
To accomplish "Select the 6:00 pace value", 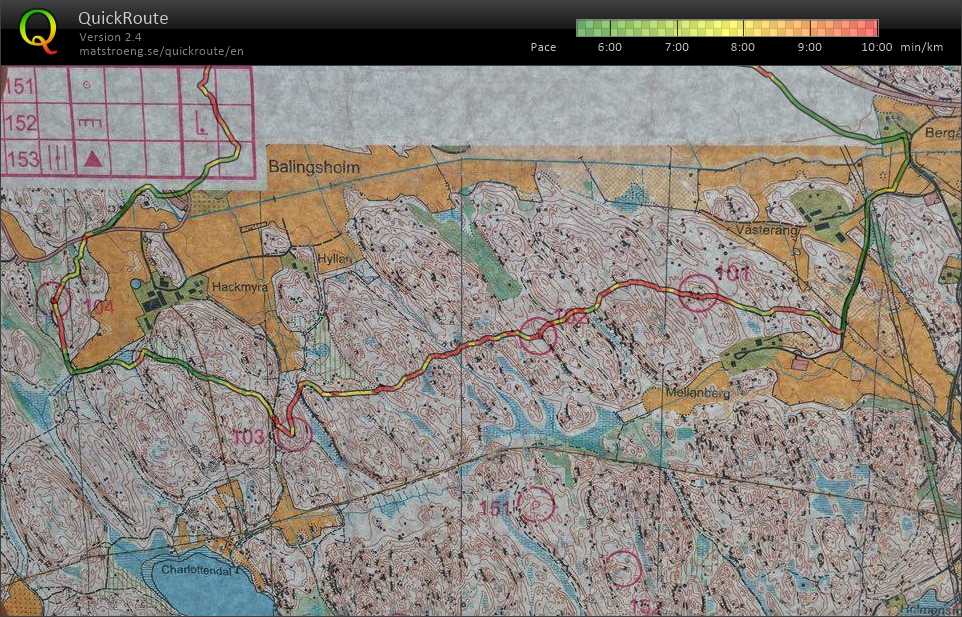I will (x=609, y=47).
